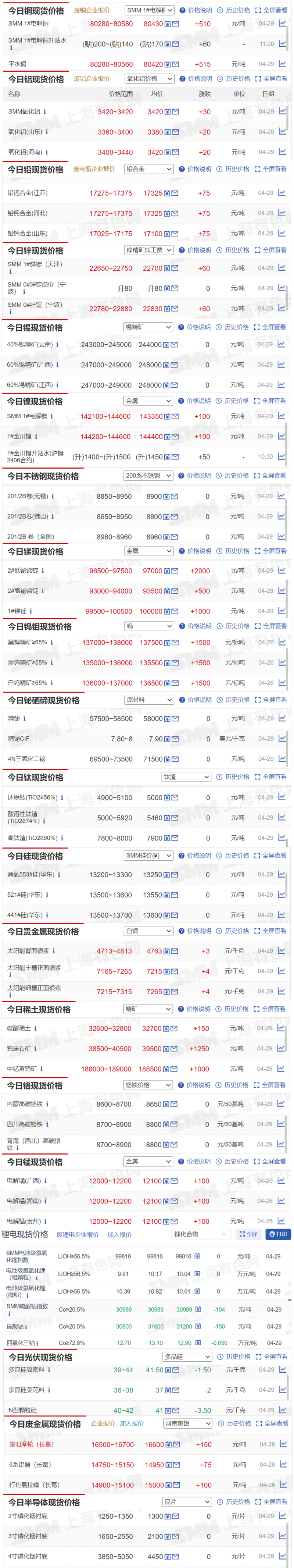Click 4N三氧化二铋 row name

pos(27,759)
